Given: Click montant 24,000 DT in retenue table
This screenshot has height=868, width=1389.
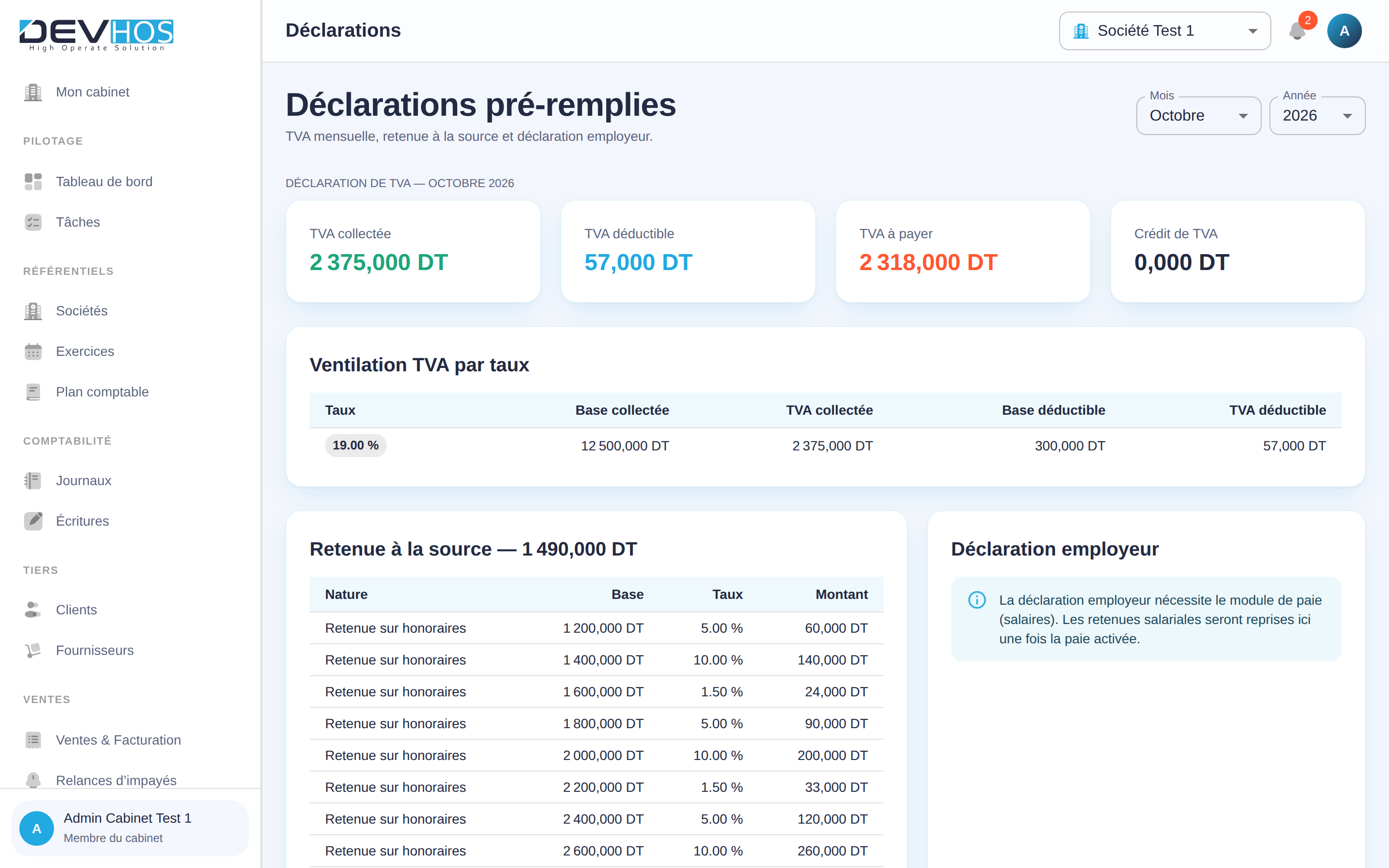Looking at the screenshot, I should click(x=836, y=692).
